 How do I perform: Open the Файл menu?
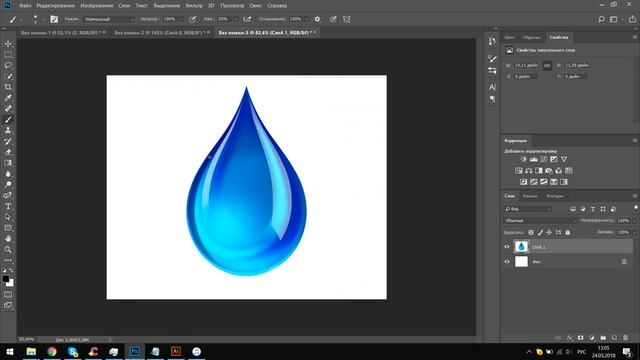25,6
